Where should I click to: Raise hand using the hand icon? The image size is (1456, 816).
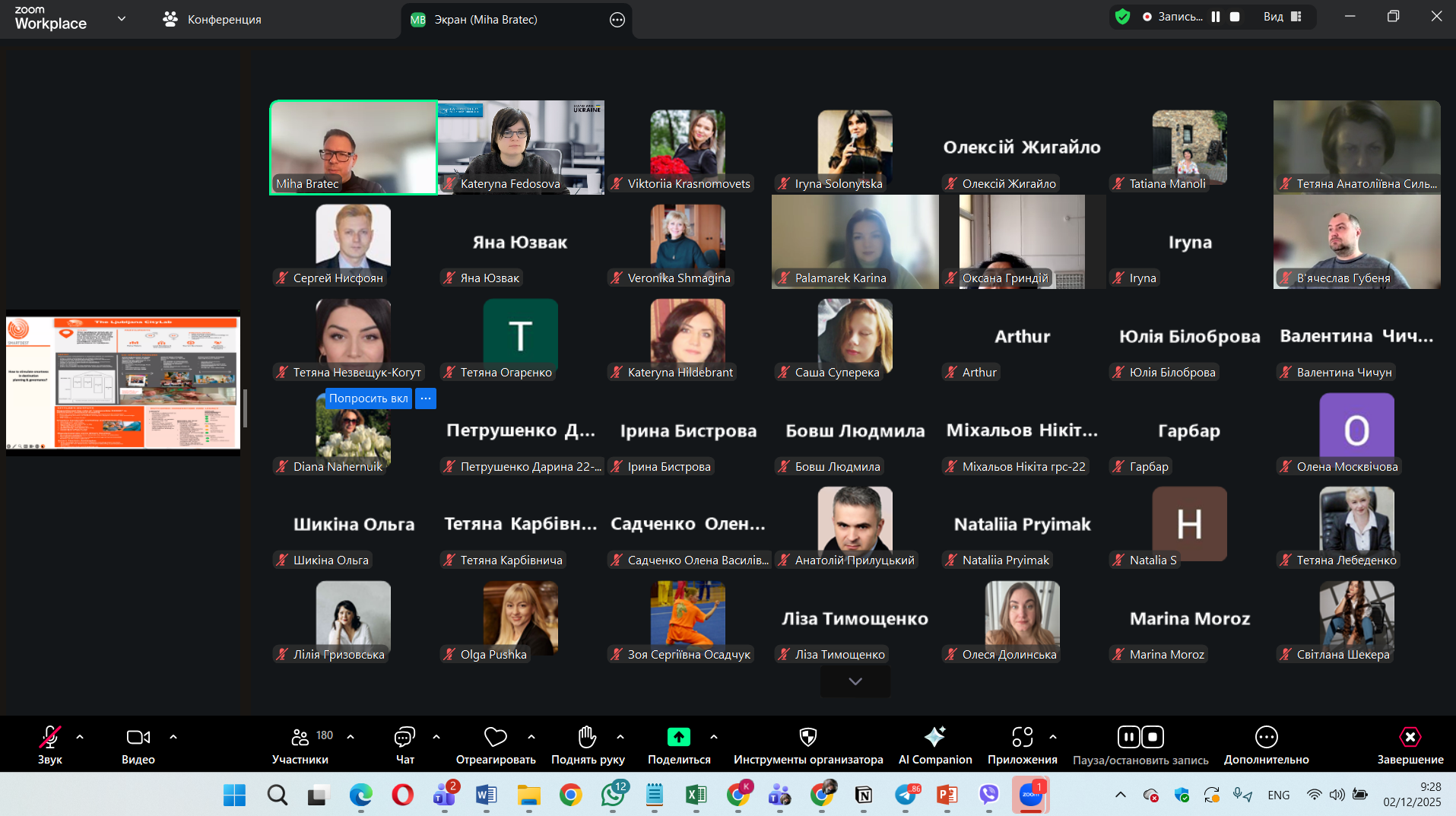pyautogui.click(x=587, y=737)
